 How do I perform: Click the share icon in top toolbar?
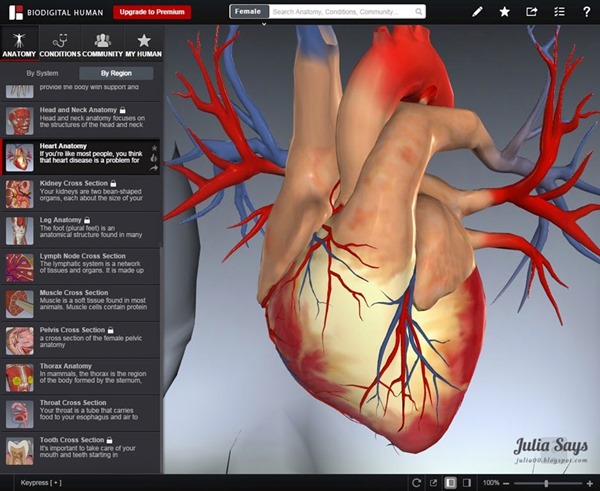(x=531, y=12)
